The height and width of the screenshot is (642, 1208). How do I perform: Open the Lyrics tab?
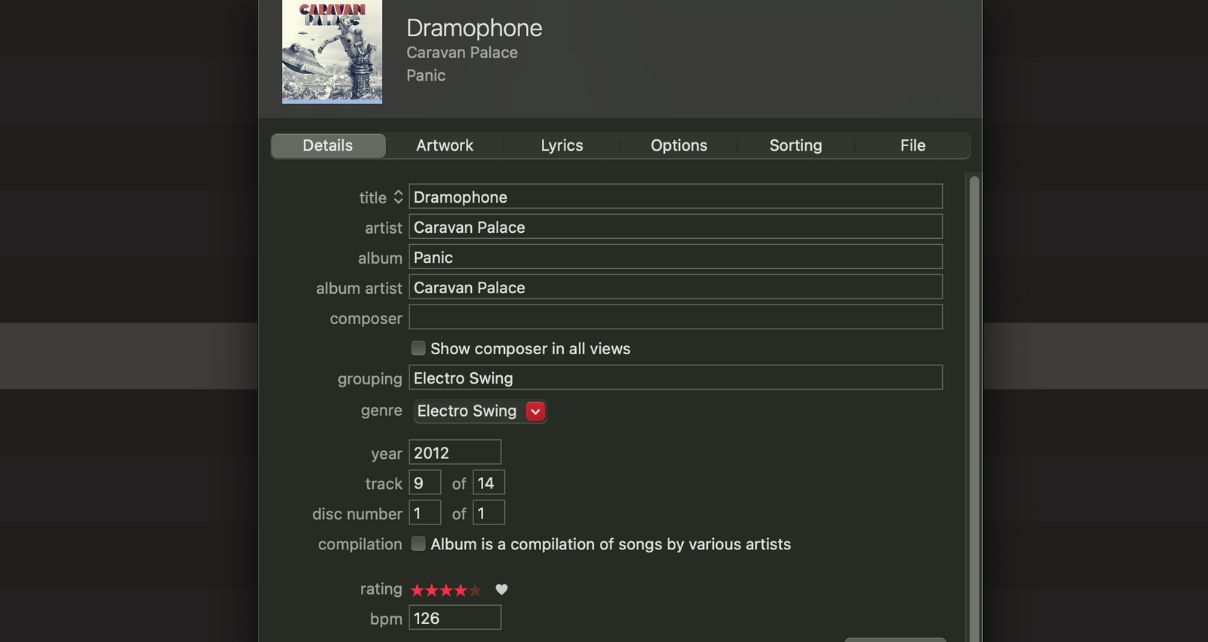[x=561, y=145]
